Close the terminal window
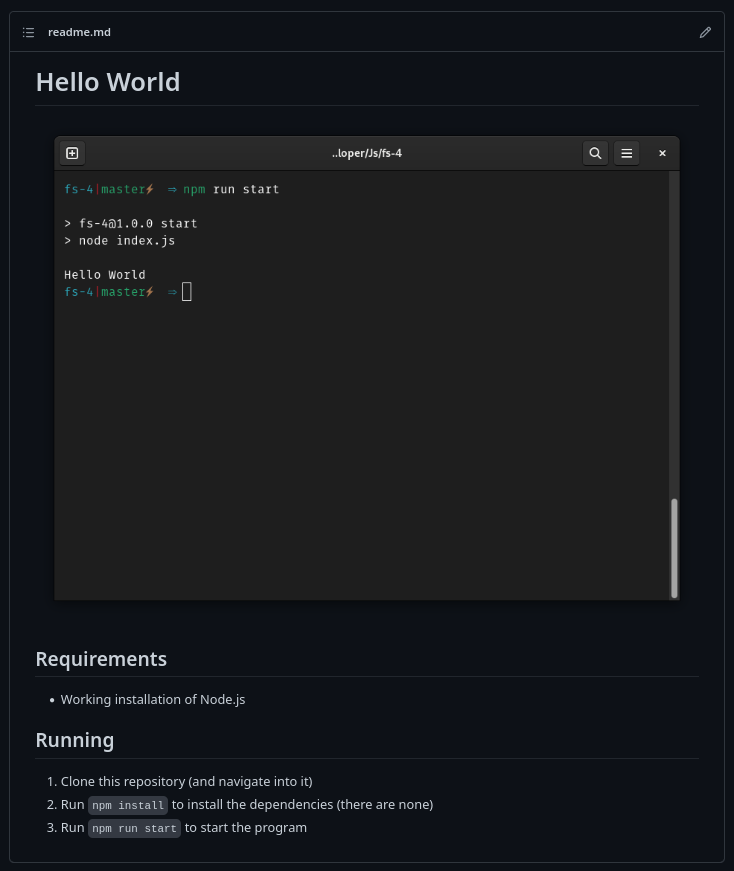This screenshot has width=734, height=871. click(662, 153)
